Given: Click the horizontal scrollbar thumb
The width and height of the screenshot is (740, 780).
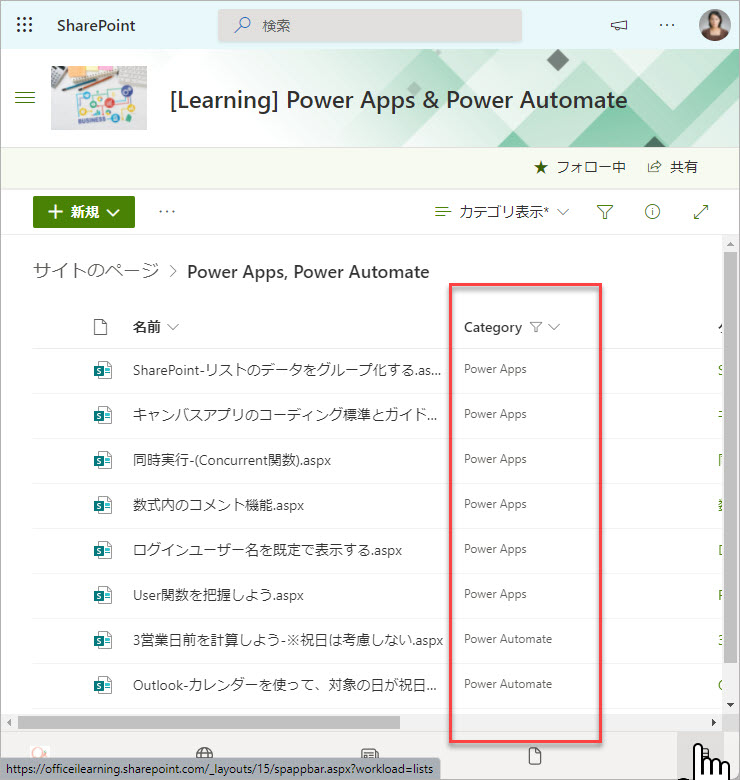Looking at the screenshot, I should coord(209,722).
